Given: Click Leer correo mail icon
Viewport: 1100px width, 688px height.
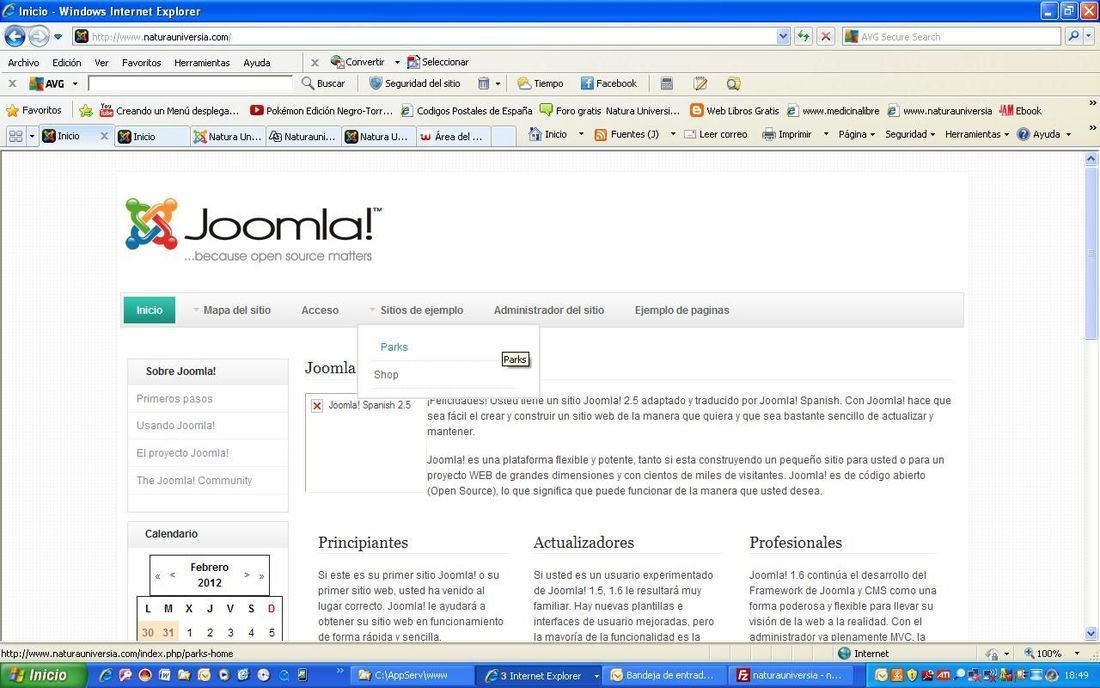Looking at the screenshot, I should [690, 134].
